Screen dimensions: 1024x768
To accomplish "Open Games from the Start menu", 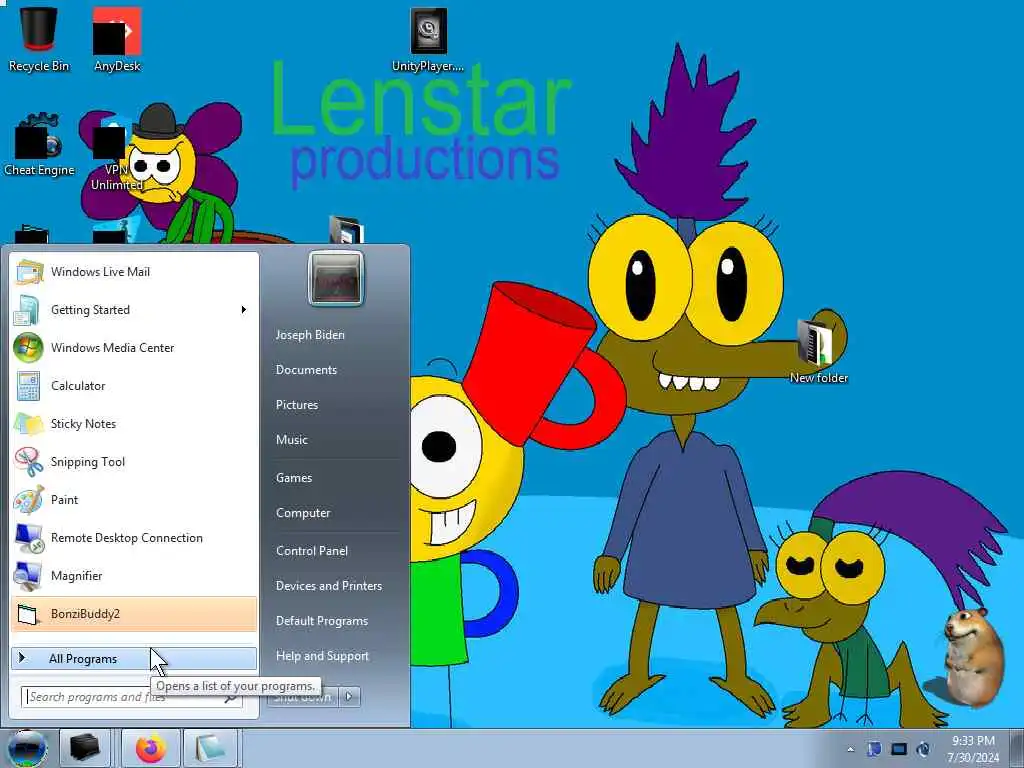I will point(294,478).
